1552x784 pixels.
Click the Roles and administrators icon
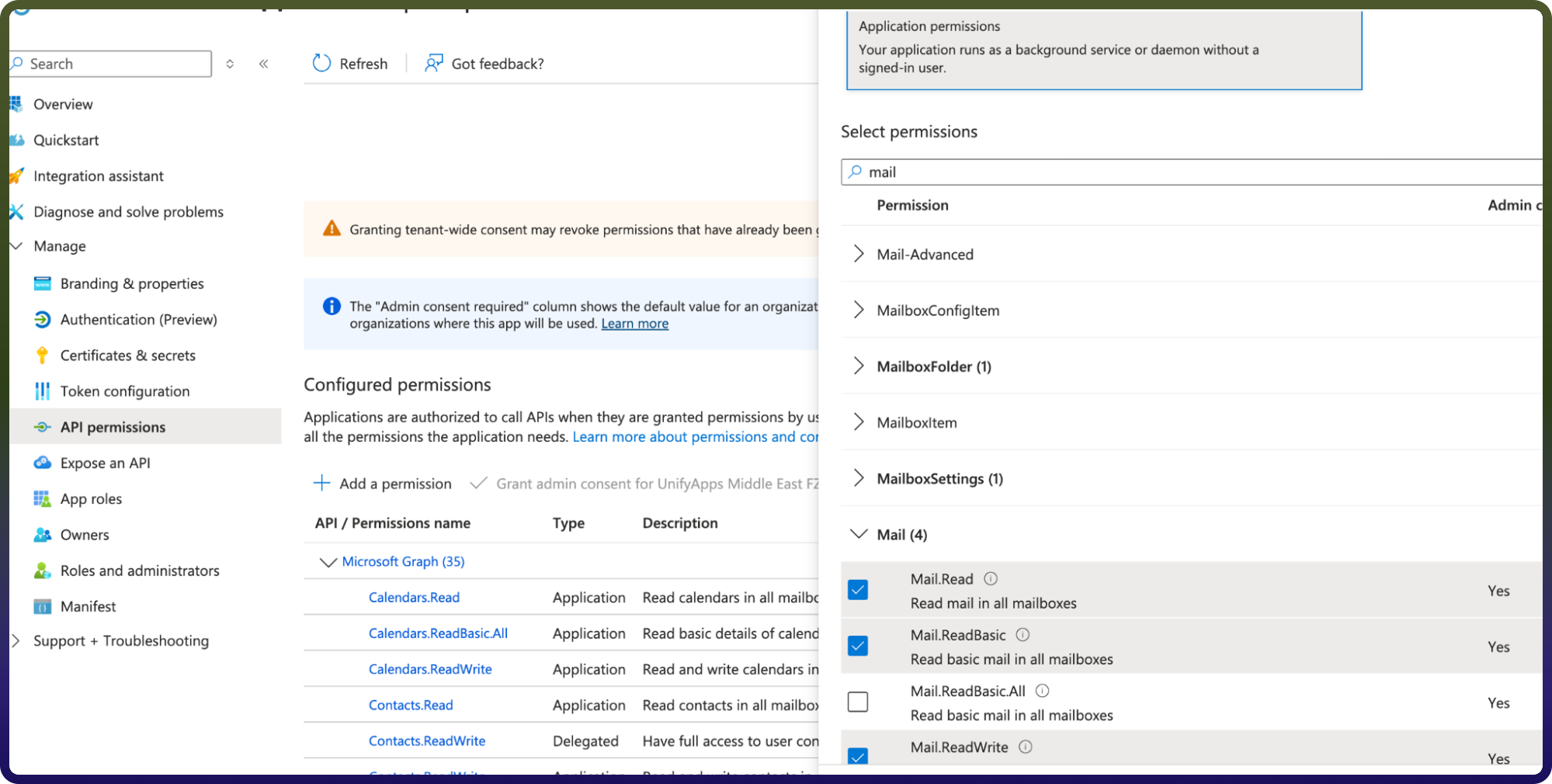pos(43,571)
